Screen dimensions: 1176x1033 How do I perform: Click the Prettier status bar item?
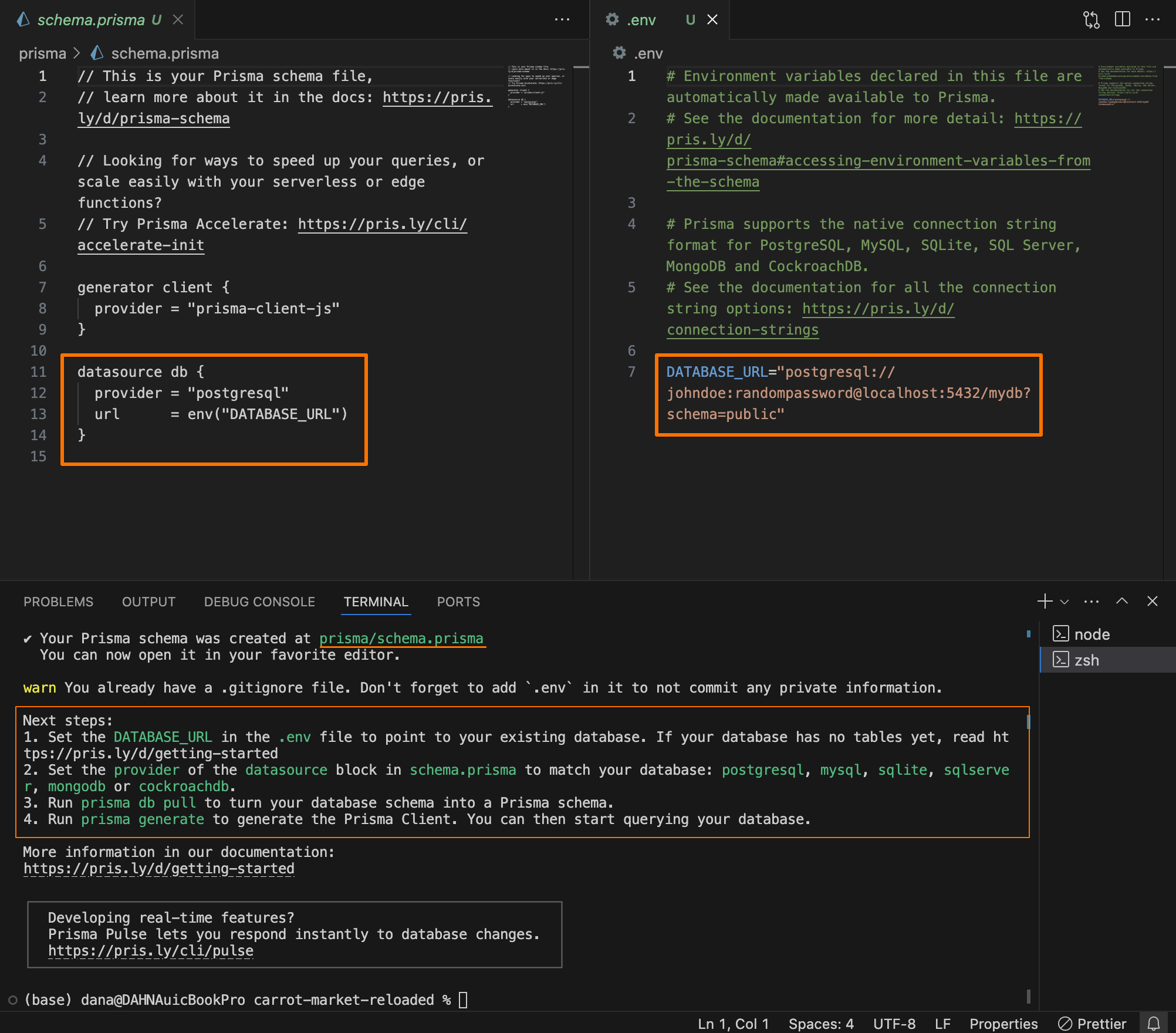1093,1024
